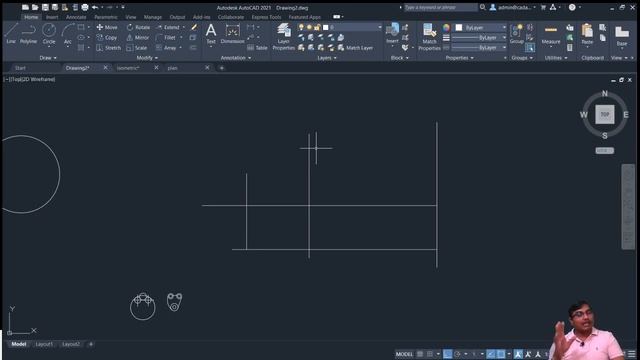Open the Insert block tool
The height and width of the screenshot is (360, 640).
(x=392, y=33)
